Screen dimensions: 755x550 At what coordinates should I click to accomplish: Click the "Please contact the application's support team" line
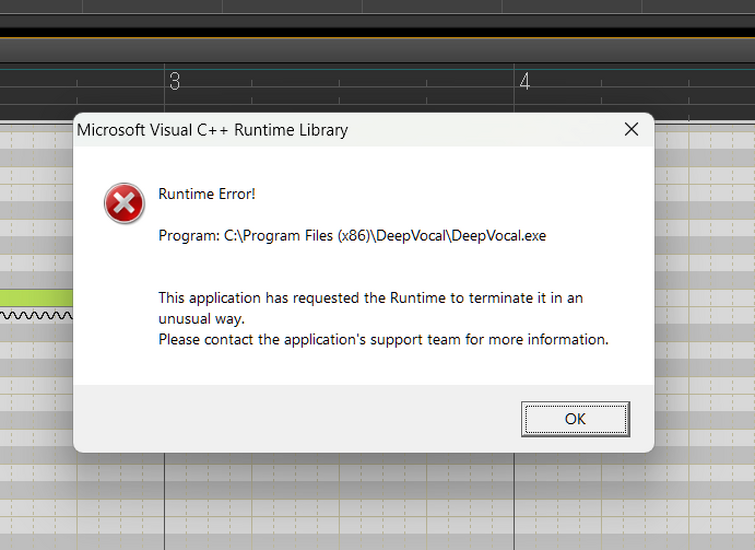pyautogui.click(x=383, y=340)
